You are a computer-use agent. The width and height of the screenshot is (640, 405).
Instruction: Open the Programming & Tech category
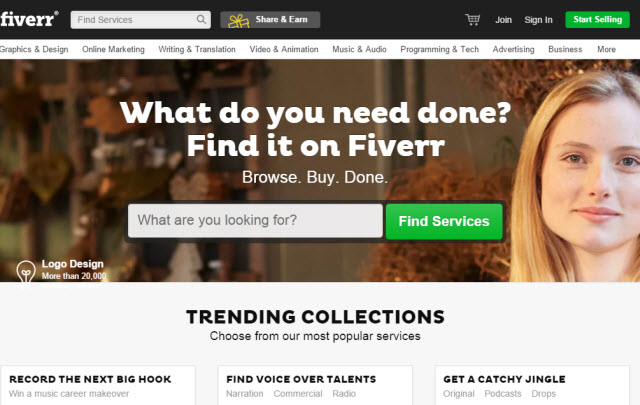pyautogui.click(x=439, y=49)
